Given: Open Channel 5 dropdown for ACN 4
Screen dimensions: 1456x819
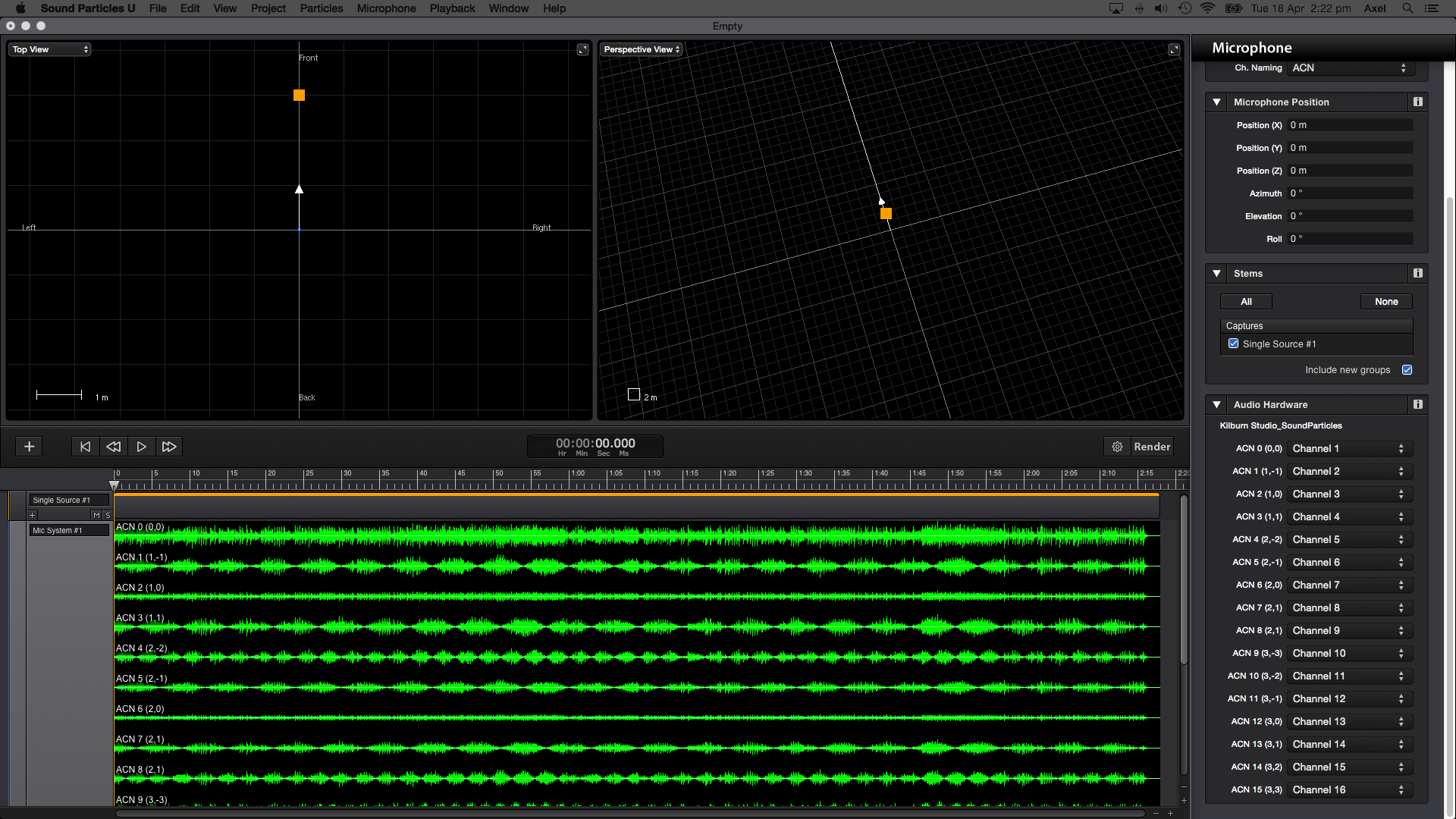Looking at the screenshot, I should 1349,539.
